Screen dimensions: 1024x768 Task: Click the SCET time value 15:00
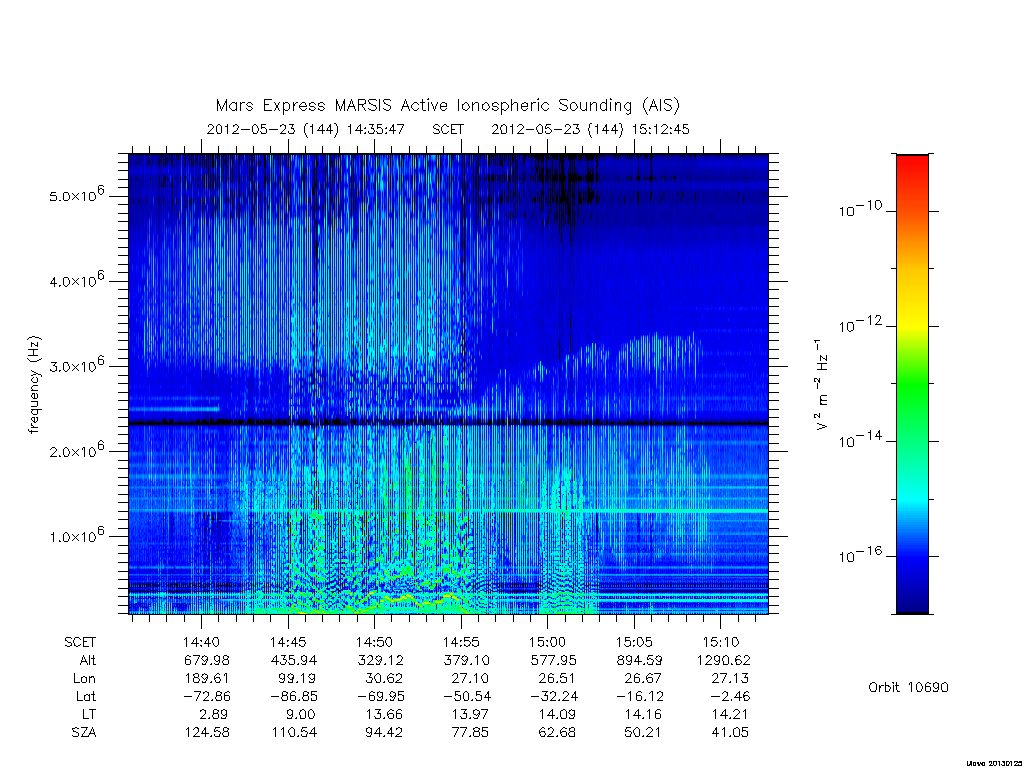point(547,642)
